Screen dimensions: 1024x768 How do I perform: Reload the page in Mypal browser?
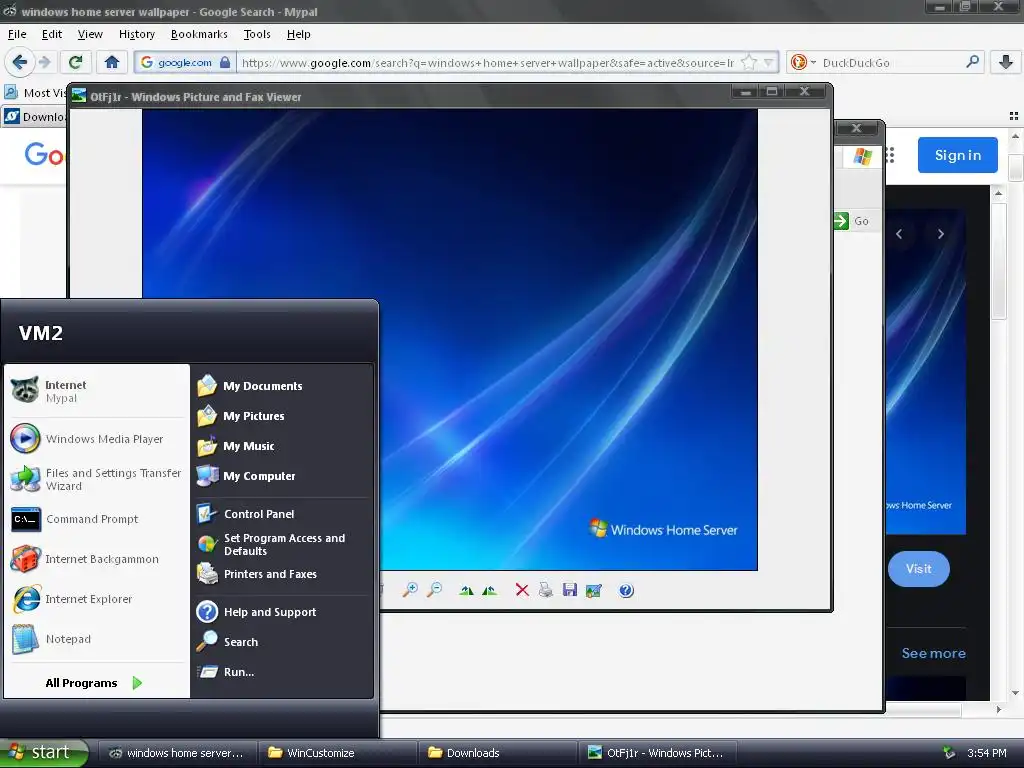coord(75,62)
